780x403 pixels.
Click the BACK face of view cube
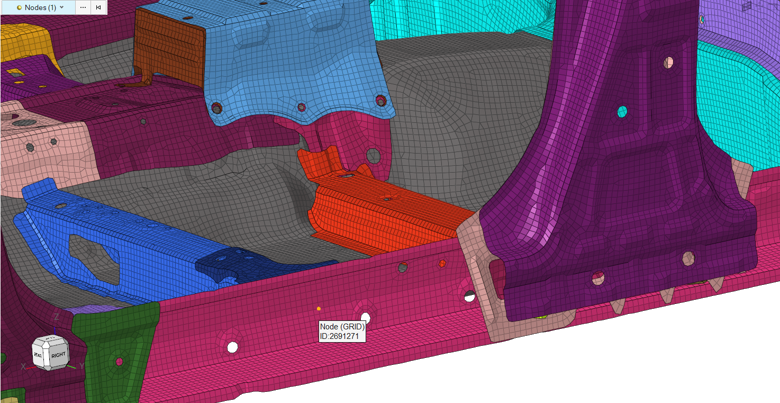click(38, 355)
